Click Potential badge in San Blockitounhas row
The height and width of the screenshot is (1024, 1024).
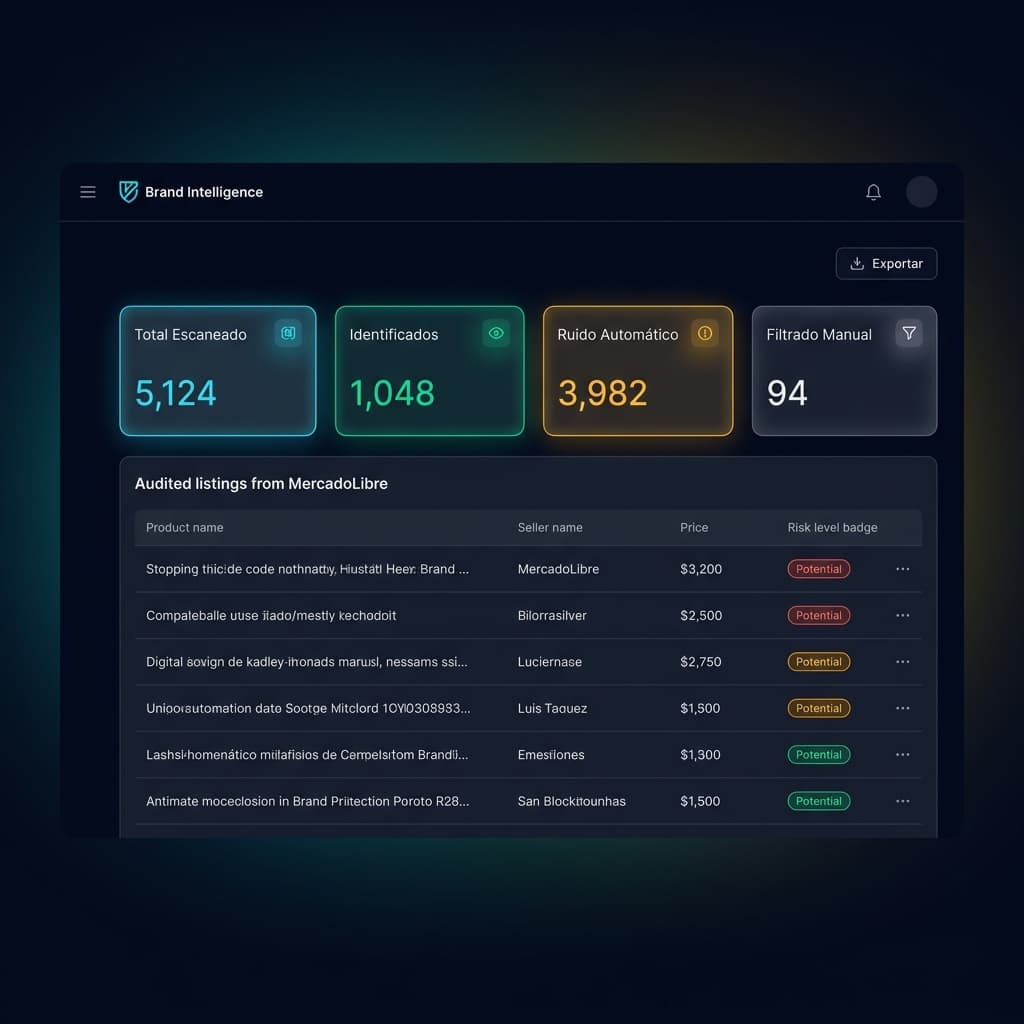[x=818, y=801]
